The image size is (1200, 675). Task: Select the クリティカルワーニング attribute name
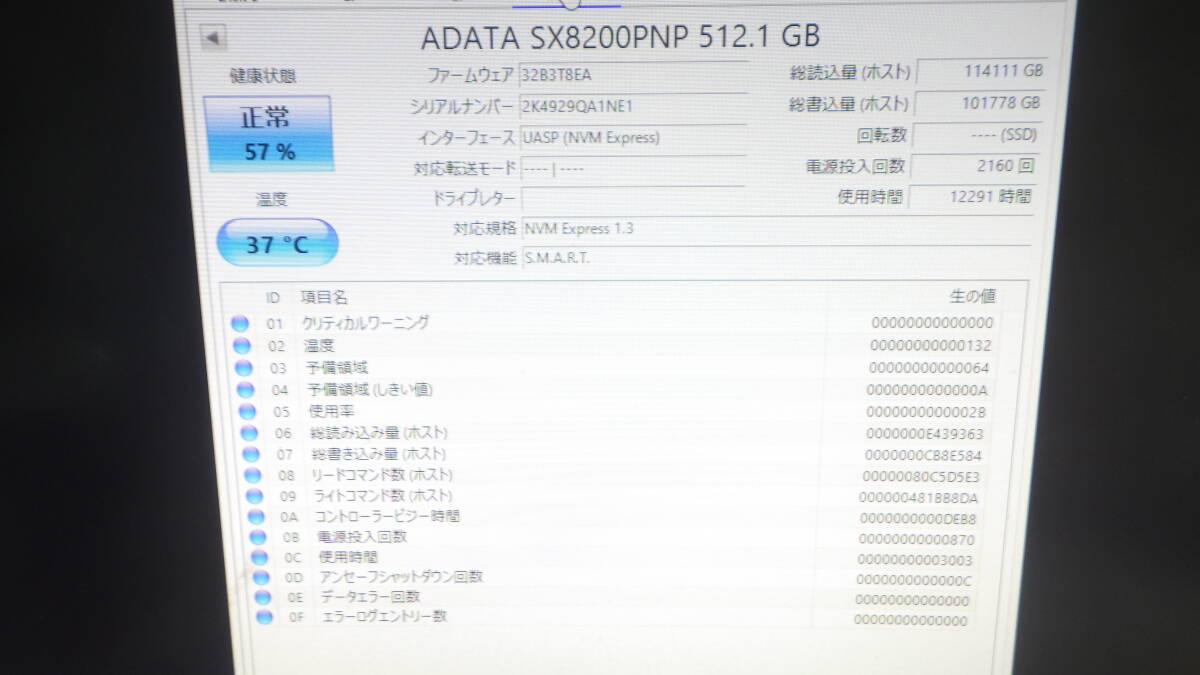point(366,323)
